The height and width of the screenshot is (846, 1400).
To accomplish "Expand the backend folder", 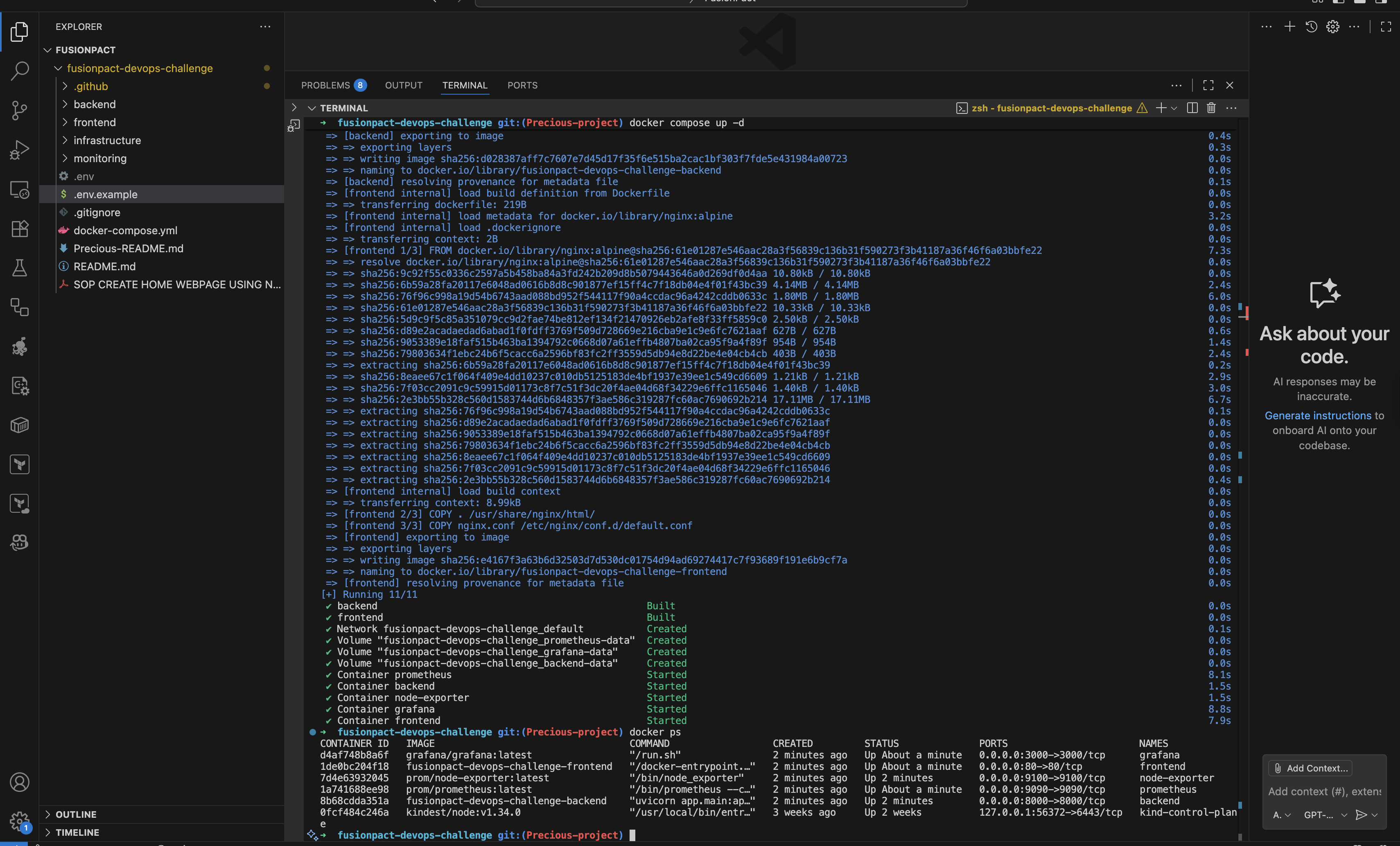I will [x=94, y=104].
